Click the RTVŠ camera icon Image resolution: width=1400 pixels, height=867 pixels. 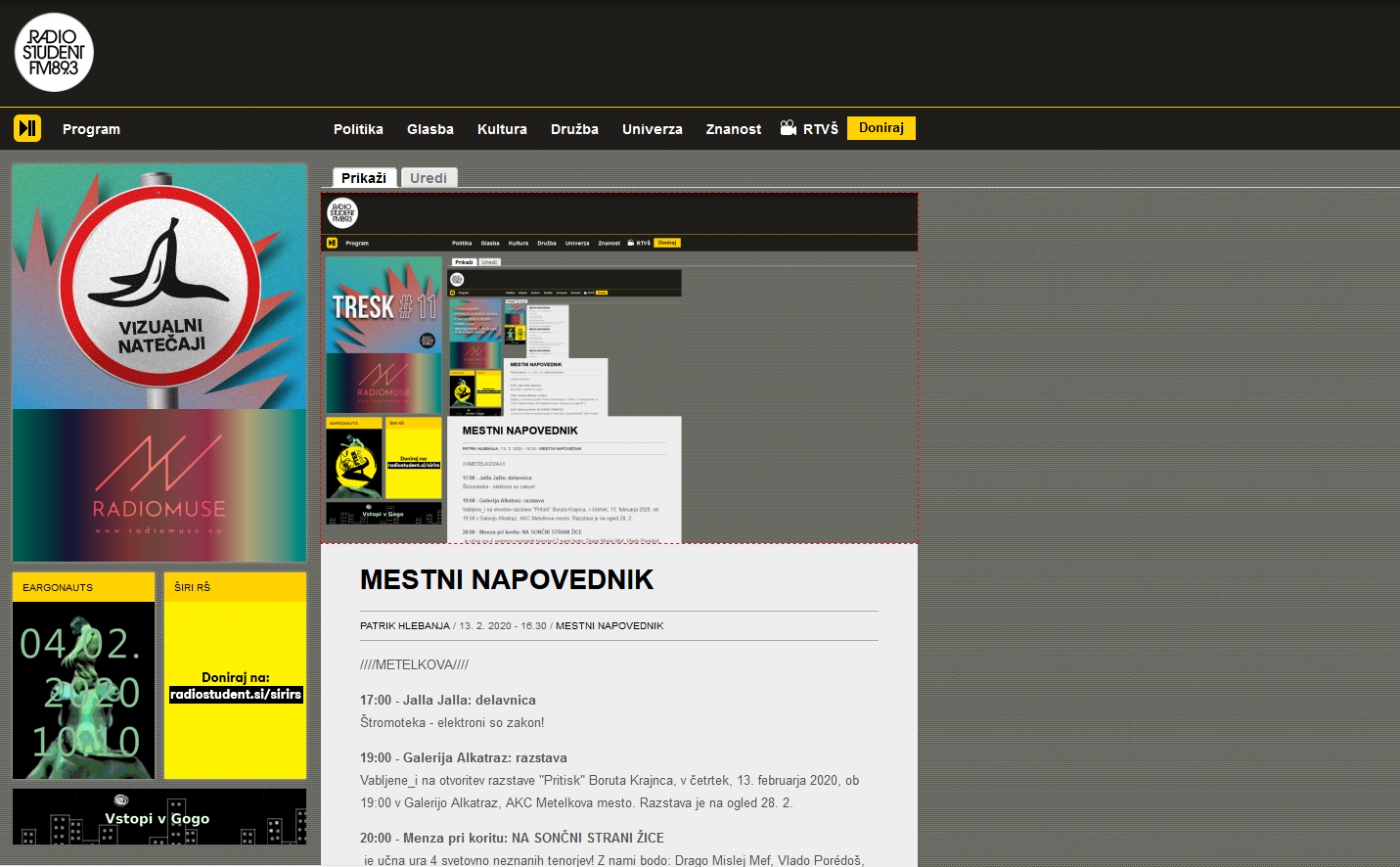click(789, 128)
